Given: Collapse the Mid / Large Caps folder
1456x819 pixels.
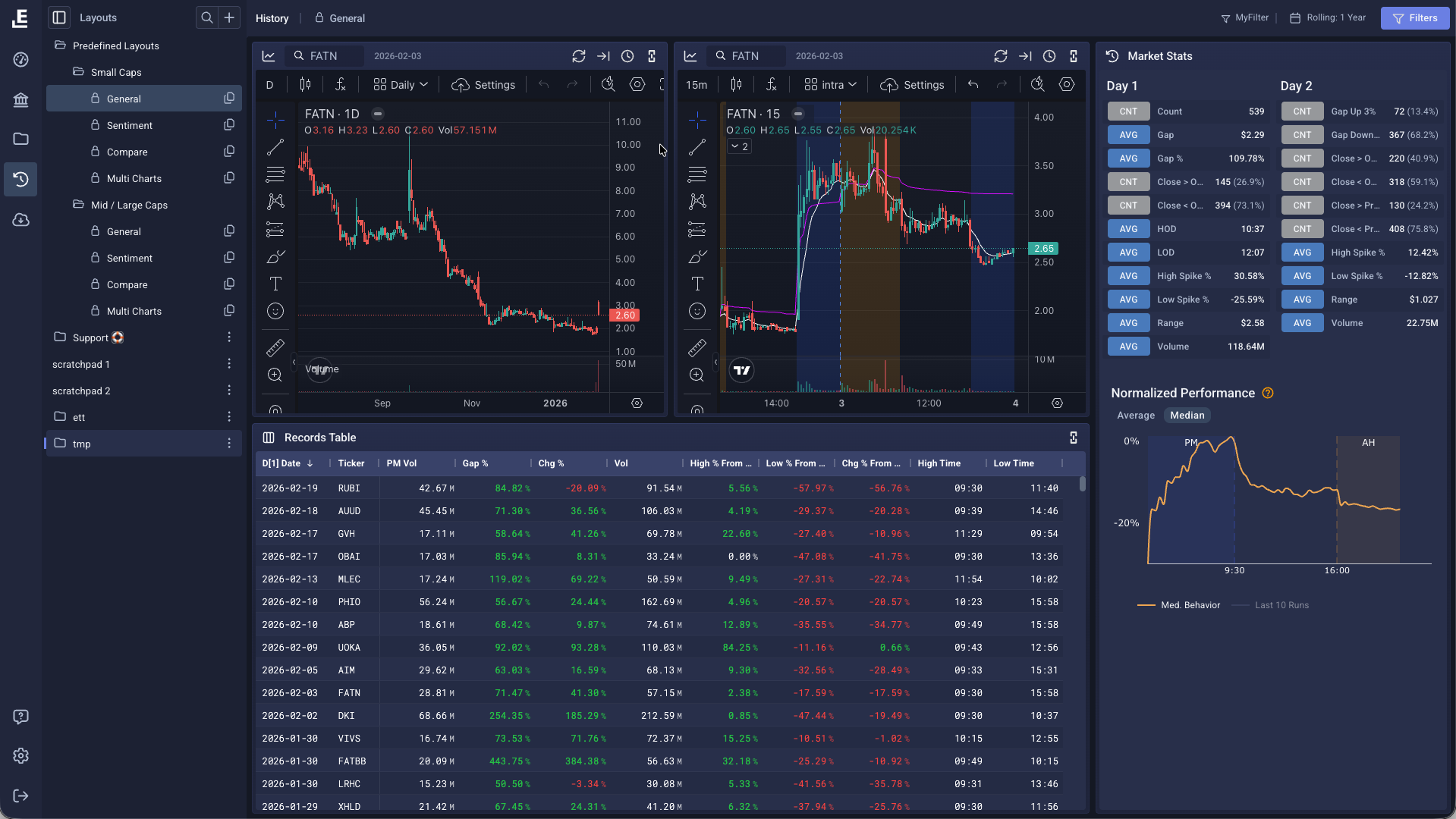Looking at the screenshot, I should (129, 205).
